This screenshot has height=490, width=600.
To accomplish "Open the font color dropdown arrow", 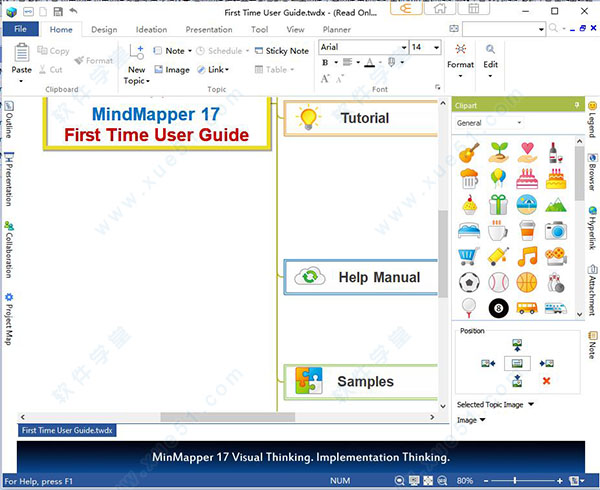I will (380, 62).
